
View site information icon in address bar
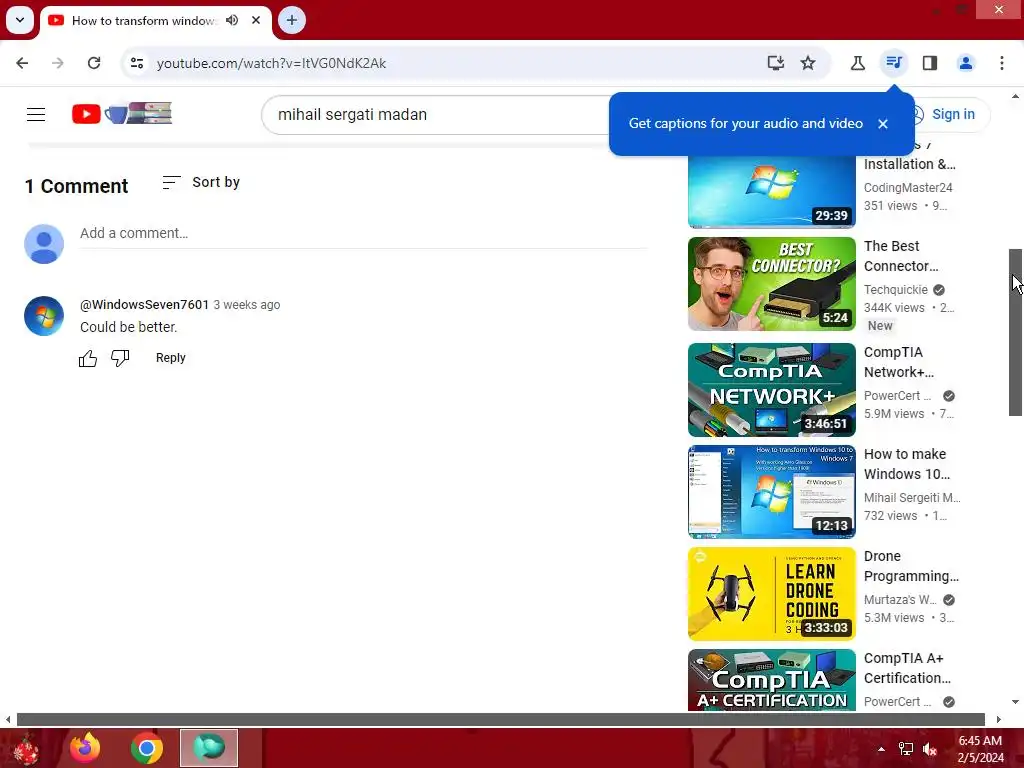(137, 63)
